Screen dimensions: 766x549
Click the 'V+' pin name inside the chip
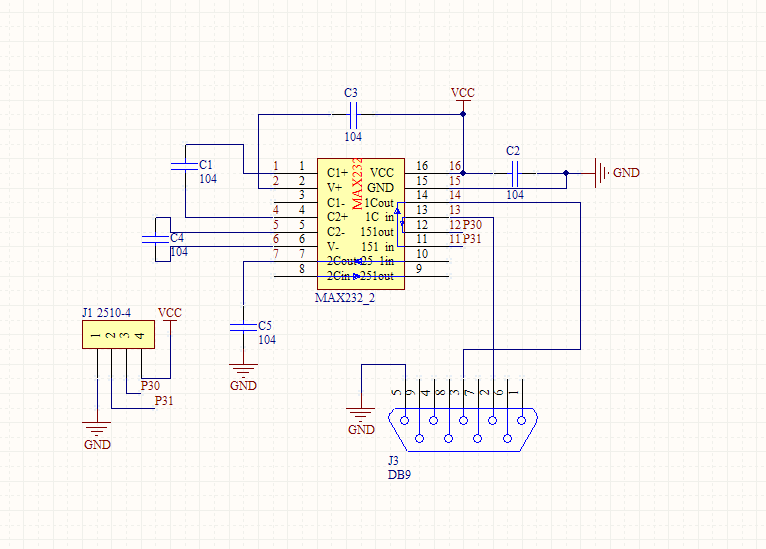tap(335, 188)
